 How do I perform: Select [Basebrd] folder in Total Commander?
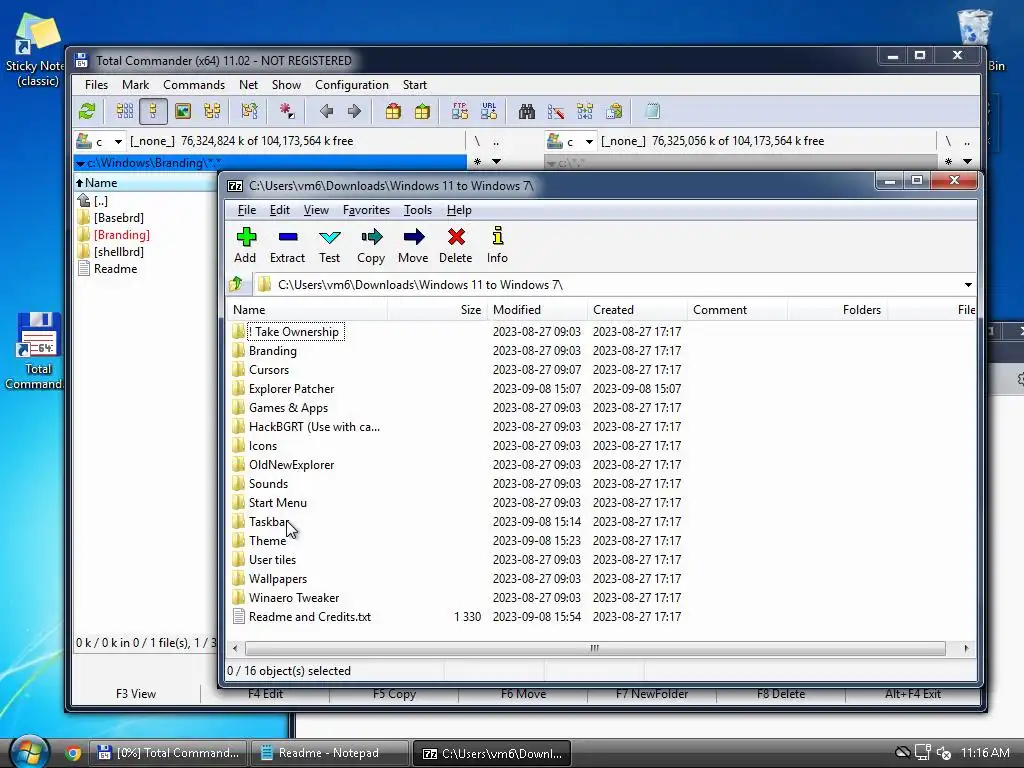pyautogui.click(x=118, y=217)
